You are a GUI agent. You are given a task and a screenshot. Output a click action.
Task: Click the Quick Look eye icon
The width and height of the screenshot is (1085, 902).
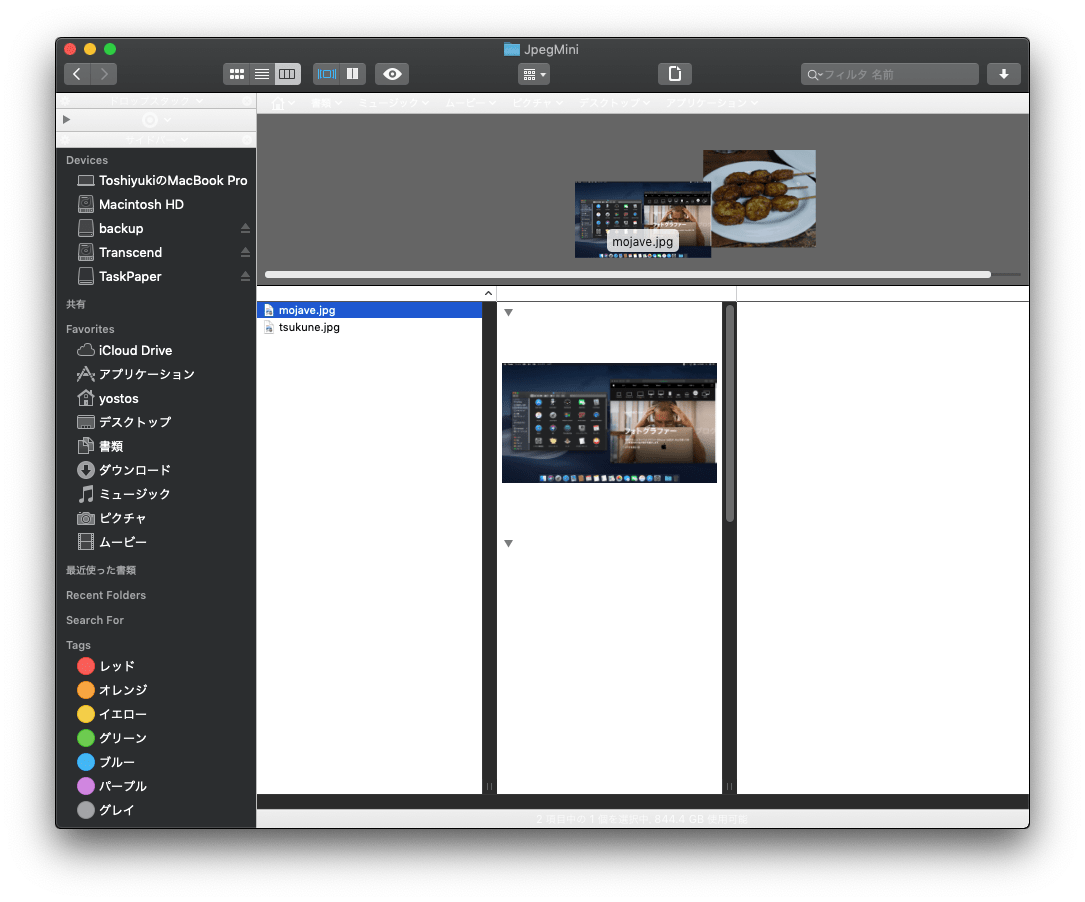pyautogui.click(x=392, y=74)
